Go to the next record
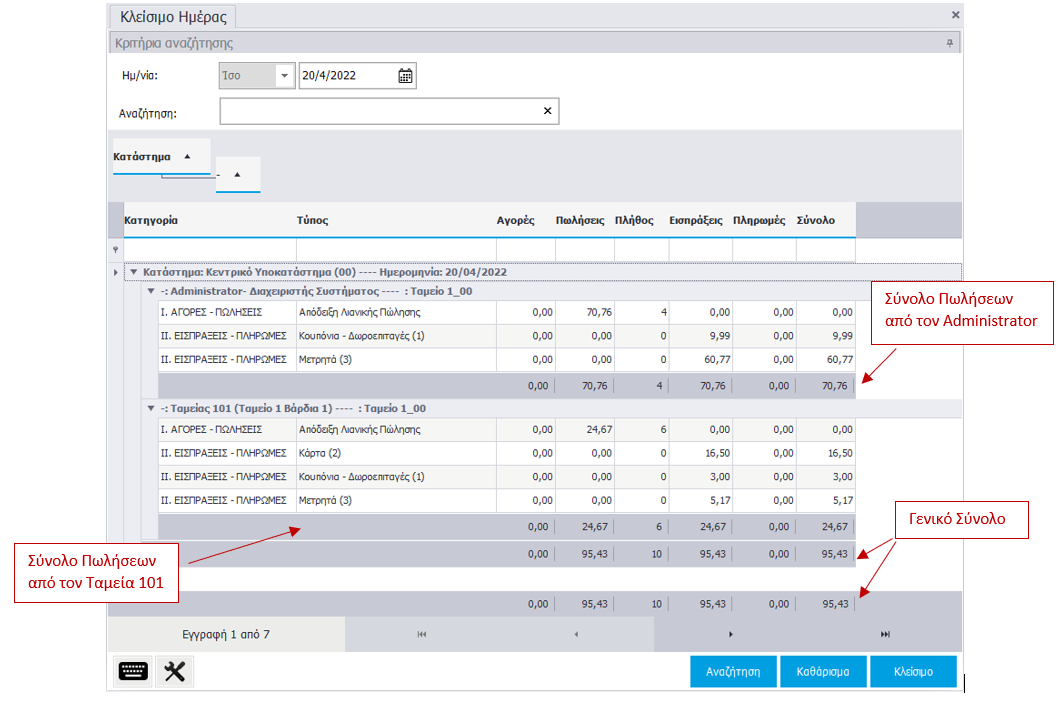The height and width of the screenshot is (706, 1059). click(x=731, y=634)
